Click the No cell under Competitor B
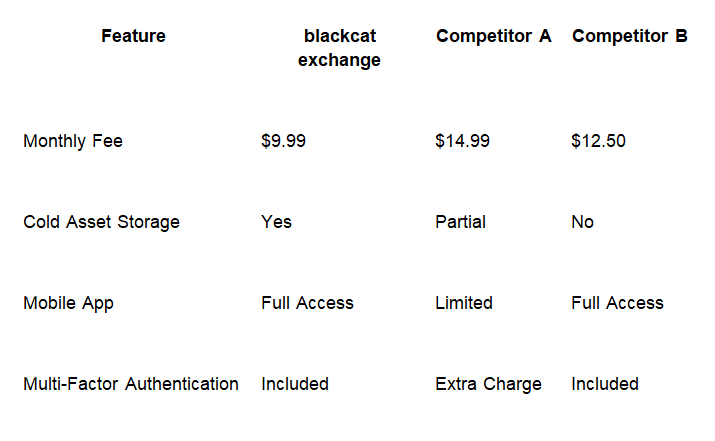715x441 pixels. tap(582, 222)
